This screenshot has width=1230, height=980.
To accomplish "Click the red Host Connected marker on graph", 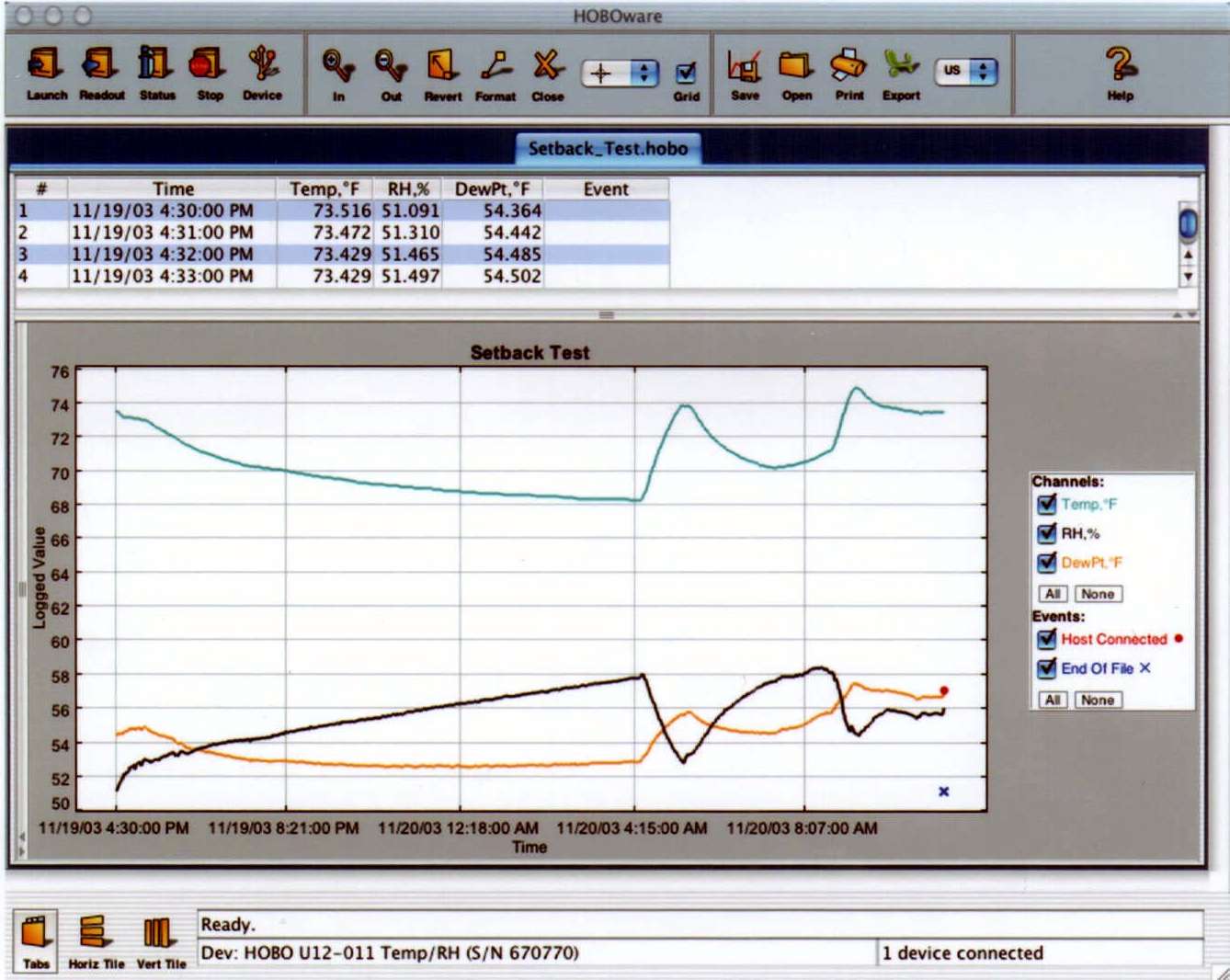I will [944, 690].
